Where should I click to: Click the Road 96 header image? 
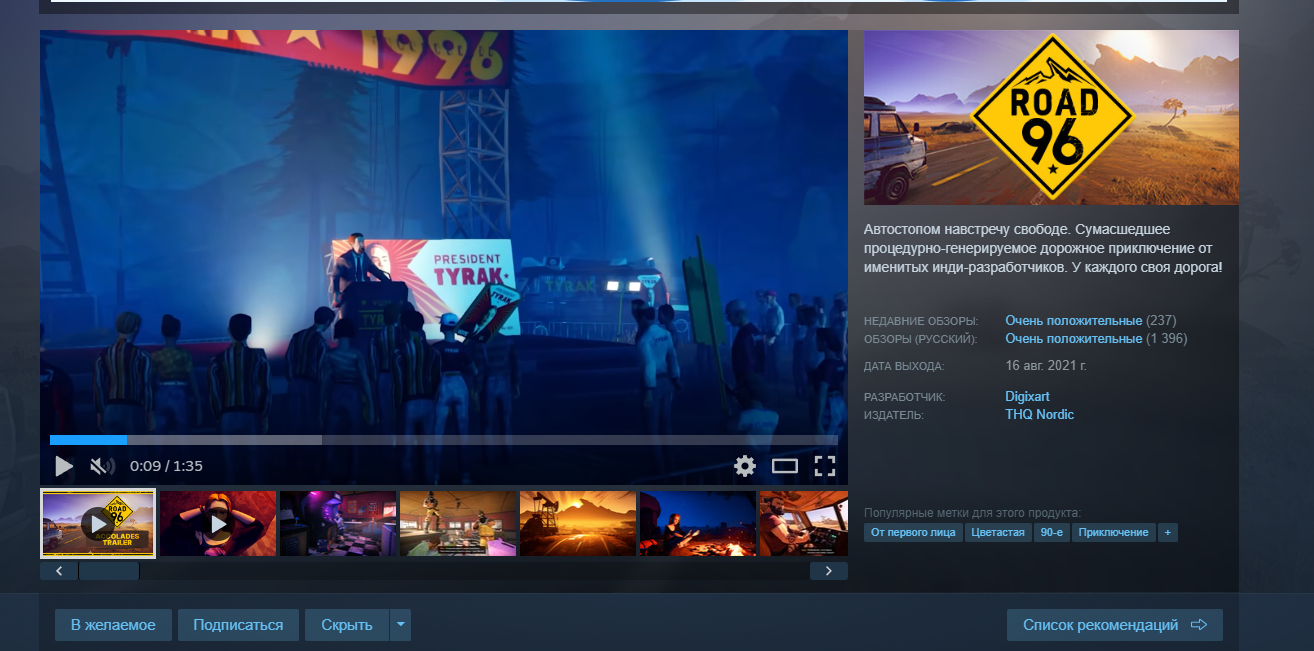(1051, 117)
